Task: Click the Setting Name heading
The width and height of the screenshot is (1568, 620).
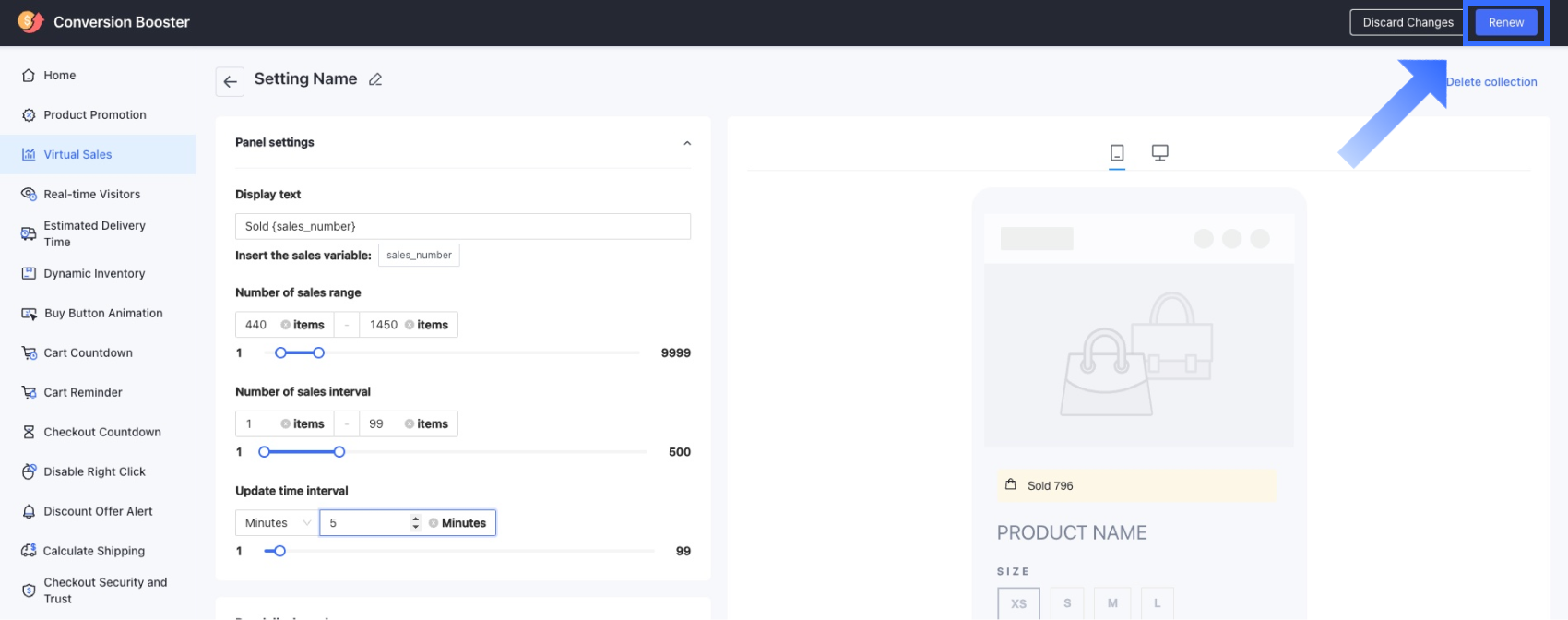Action: [x=305, y=79]
